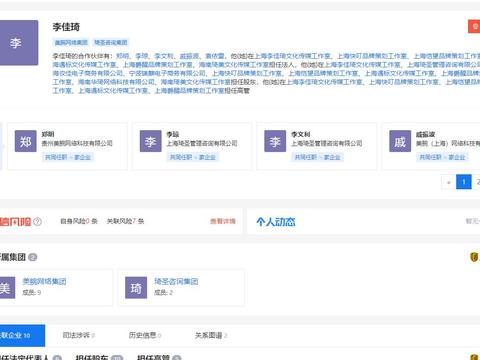Click the 琦 group avatar icon
Viewport: 480px width, 360px height.
[136, 288]
